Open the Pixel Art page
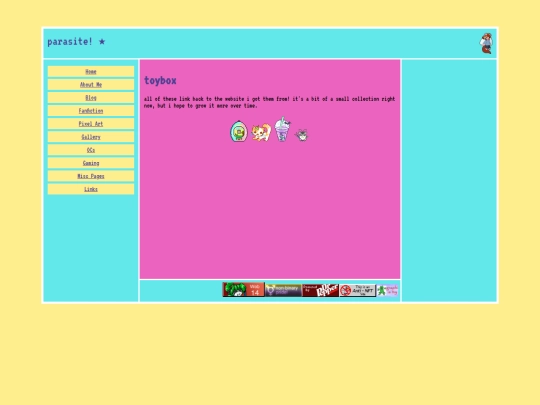540x405 pixels. pos(91,124)
